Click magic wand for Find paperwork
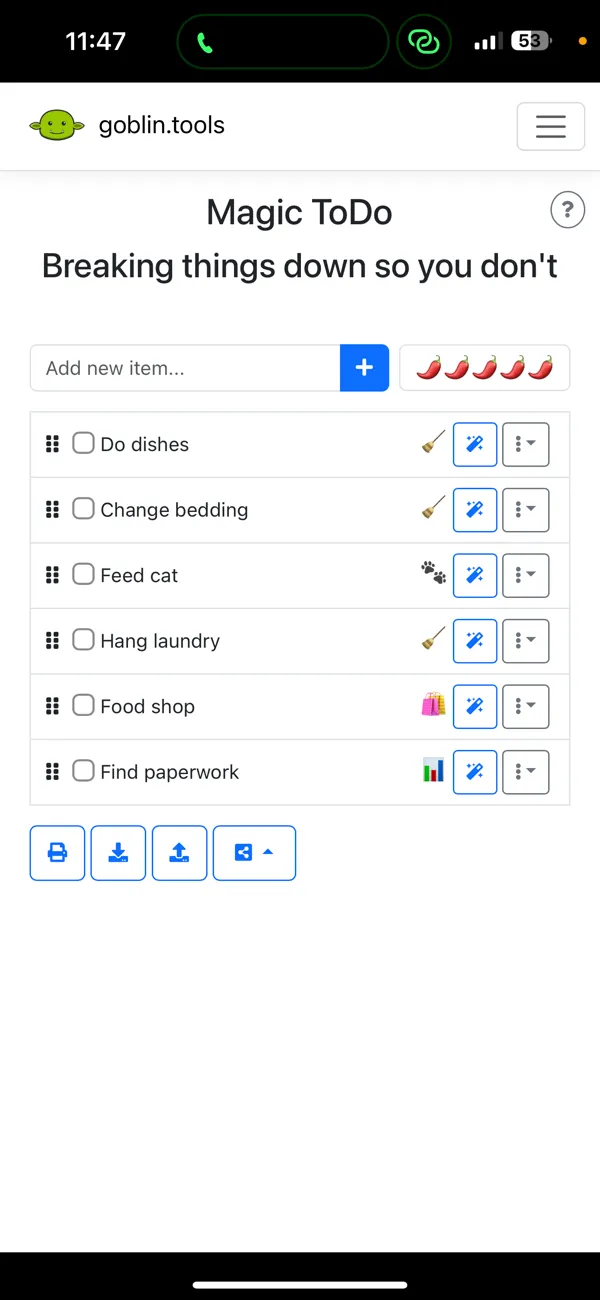The height and width of the screenshot is (1300, 600). click(x=475, y=772)
